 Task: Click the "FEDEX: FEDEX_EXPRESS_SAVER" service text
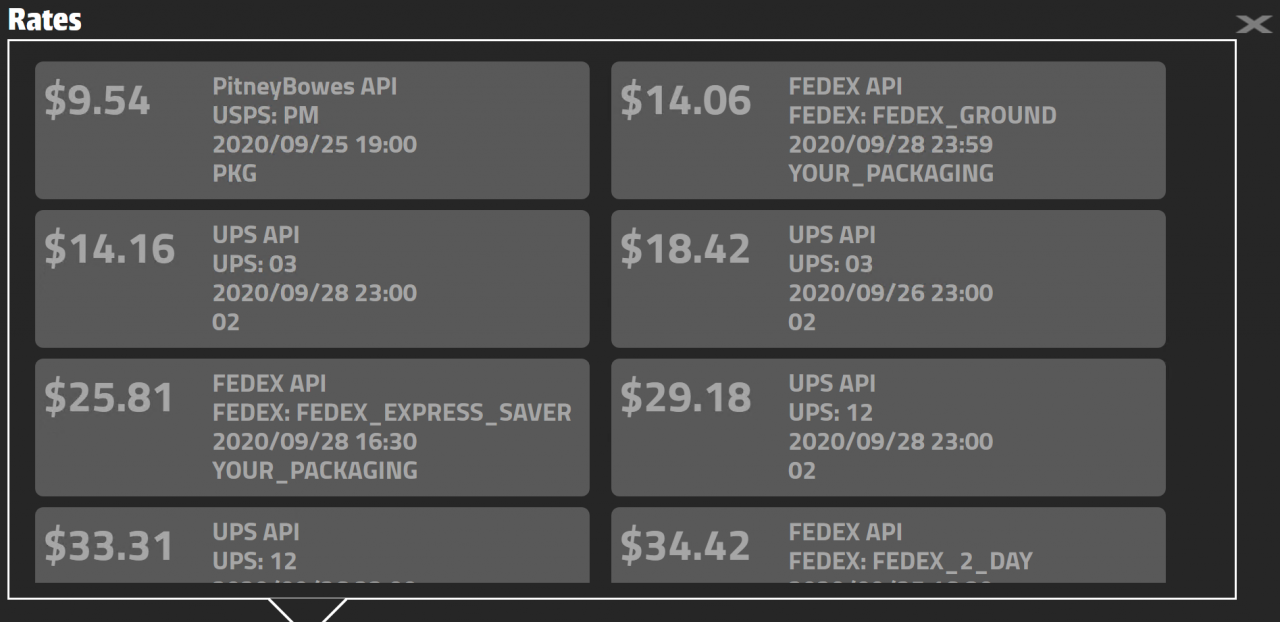[392, 413]
